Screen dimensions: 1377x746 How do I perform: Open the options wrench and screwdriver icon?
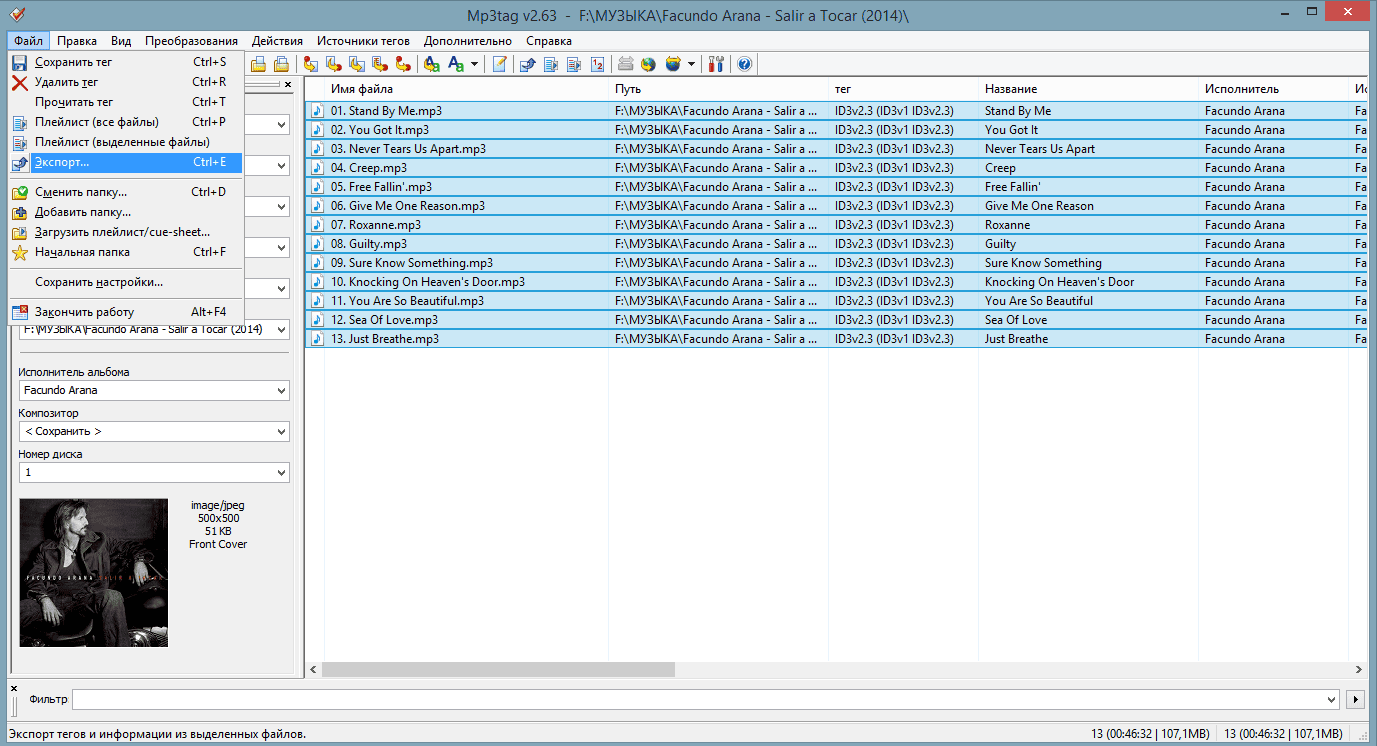(x=716, y=65)
